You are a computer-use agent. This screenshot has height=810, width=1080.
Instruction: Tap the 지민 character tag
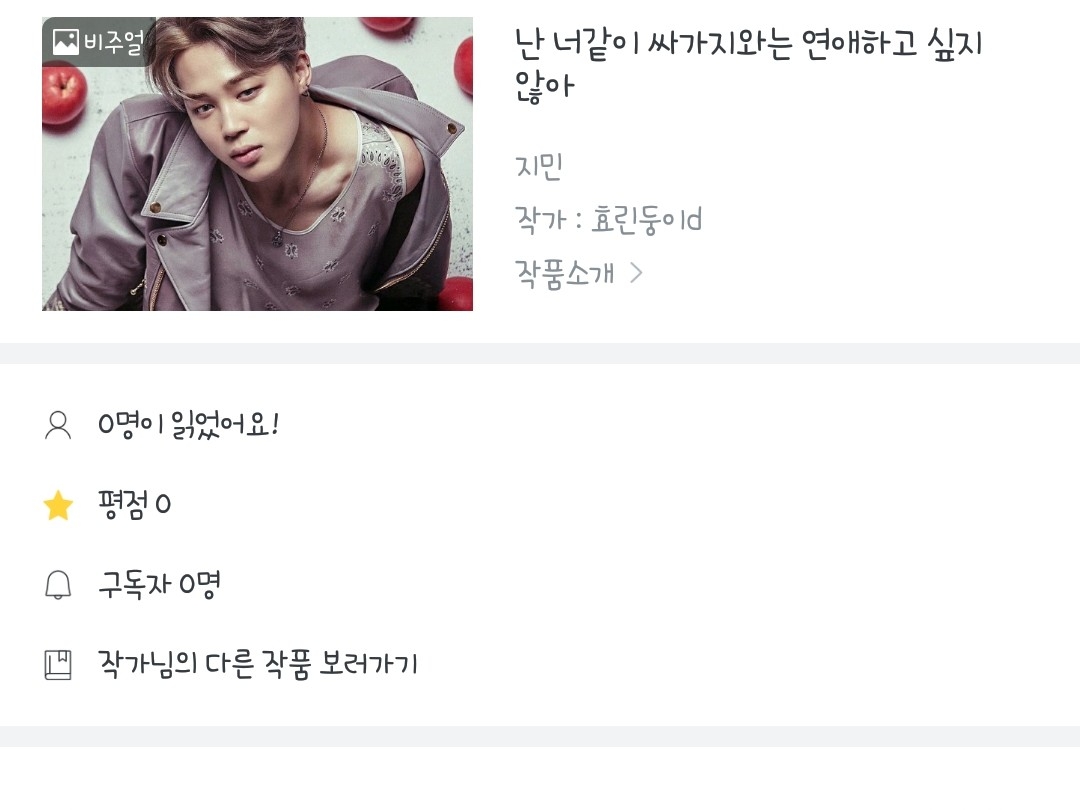click(539, 166)
